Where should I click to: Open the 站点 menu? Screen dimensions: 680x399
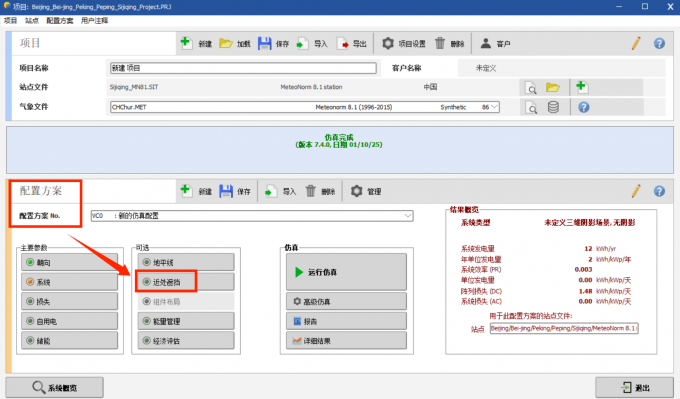[x=32, y=20]
